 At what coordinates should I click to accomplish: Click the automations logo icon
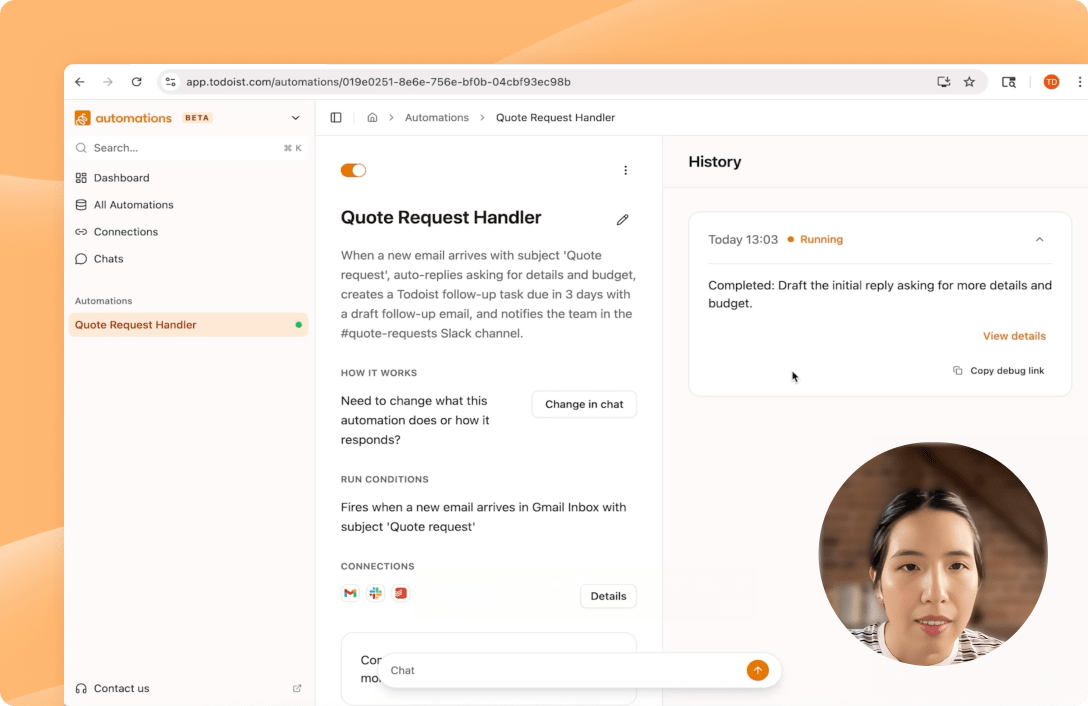83,118
